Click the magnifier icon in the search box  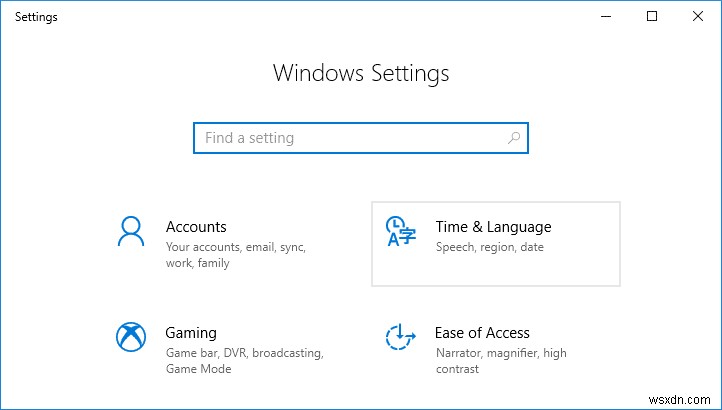(514, 138)
